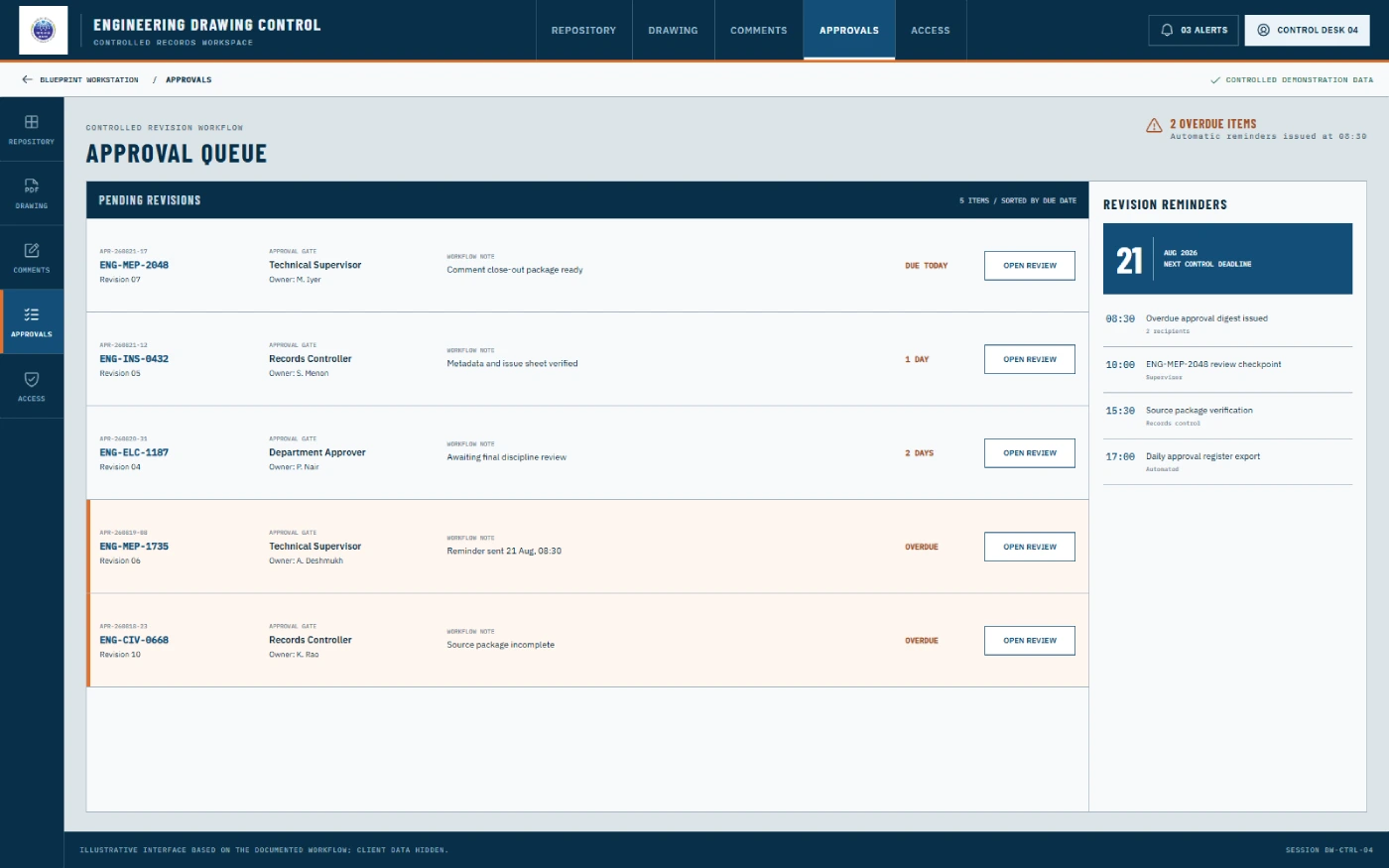Click ENG-CIV-0668 drawing number
Screen dimensions: 1389x868
pyautogui.click(x=134, y=640)
